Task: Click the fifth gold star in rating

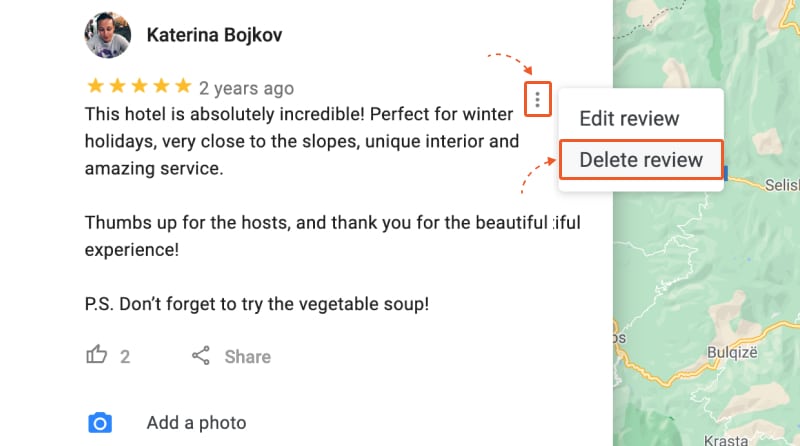Action: click(x=183, y=87)
